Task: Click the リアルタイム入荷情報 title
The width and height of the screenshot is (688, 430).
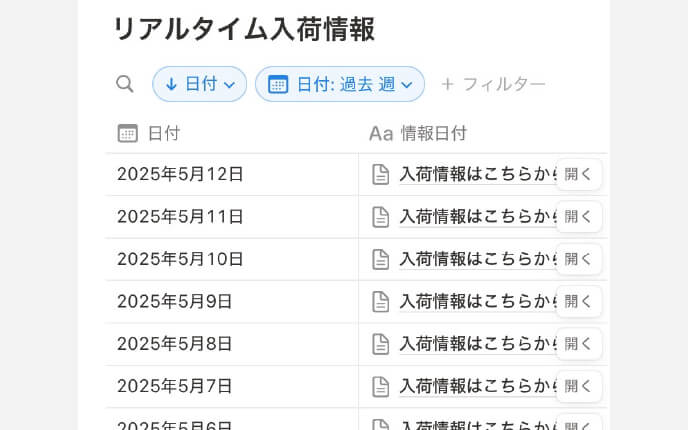Action: point(244,29)
